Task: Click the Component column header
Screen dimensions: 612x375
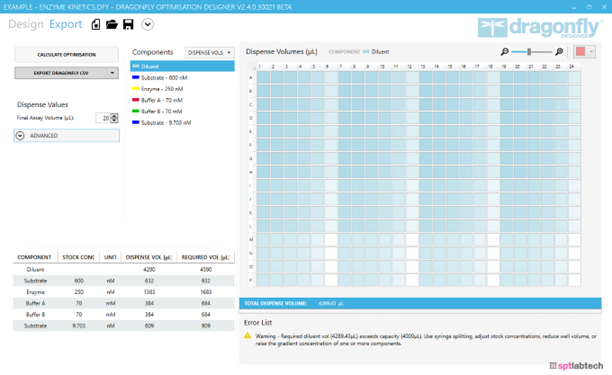Action: [34, 257]
